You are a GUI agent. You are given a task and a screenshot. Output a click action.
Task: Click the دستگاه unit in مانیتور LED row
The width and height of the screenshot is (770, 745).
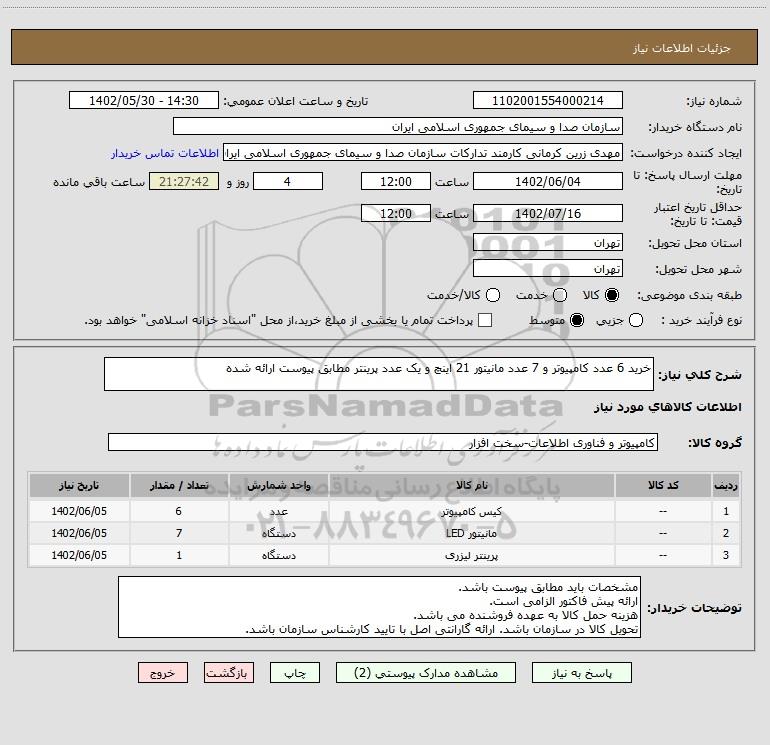(x=278, y=533)
